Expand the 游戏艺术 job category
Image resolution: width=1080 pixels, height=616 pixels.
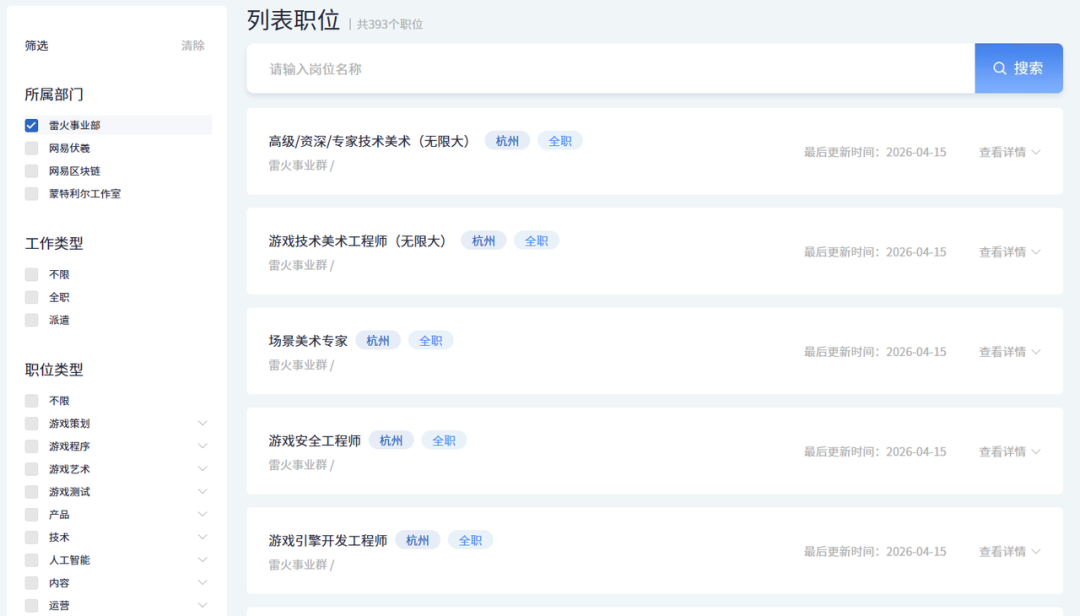point(203,468)
